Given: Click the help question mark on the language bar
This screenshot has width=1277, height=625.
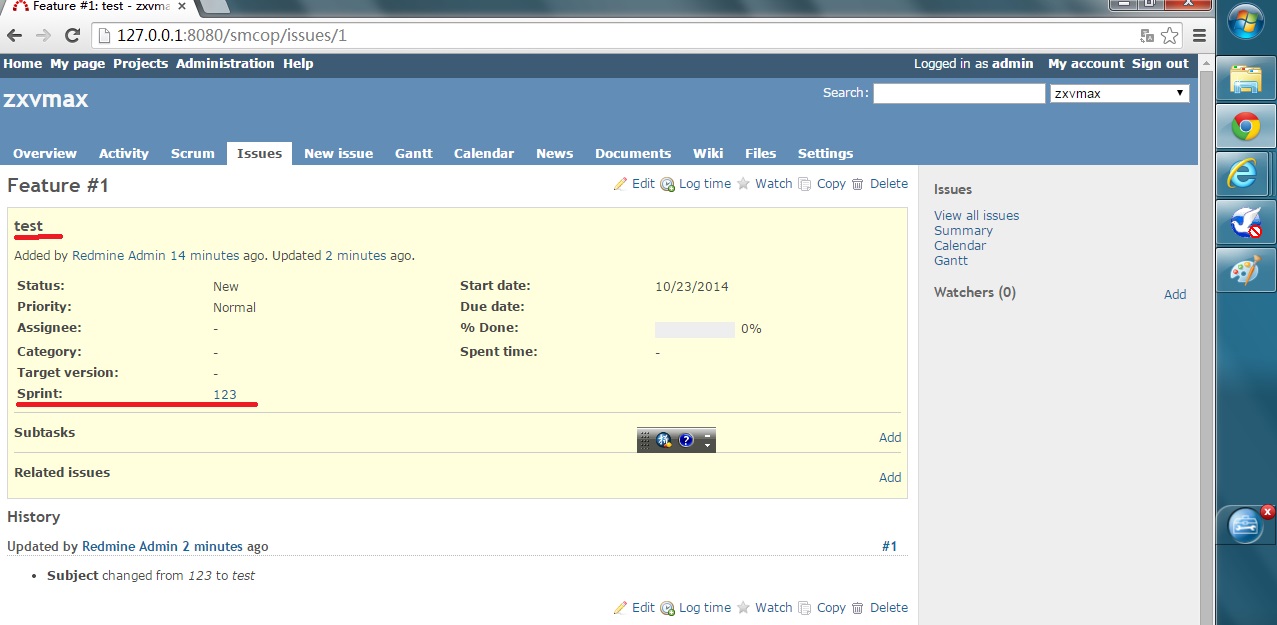Looking at the screenshot, I should coord(686,440).
